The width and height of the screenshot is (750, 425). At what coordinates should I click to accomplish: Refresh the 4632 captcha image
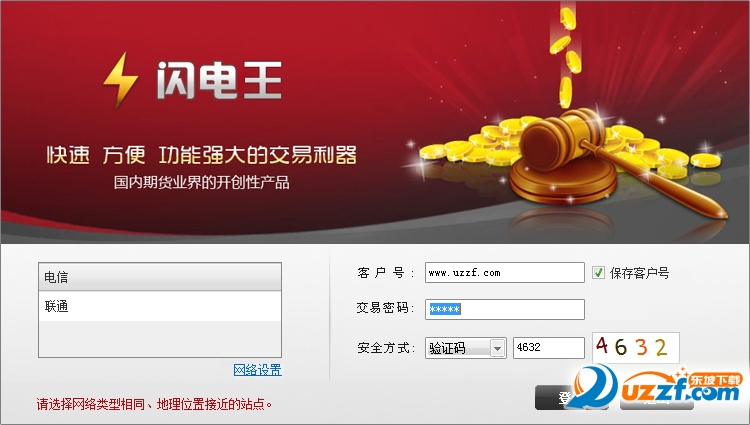636,347
